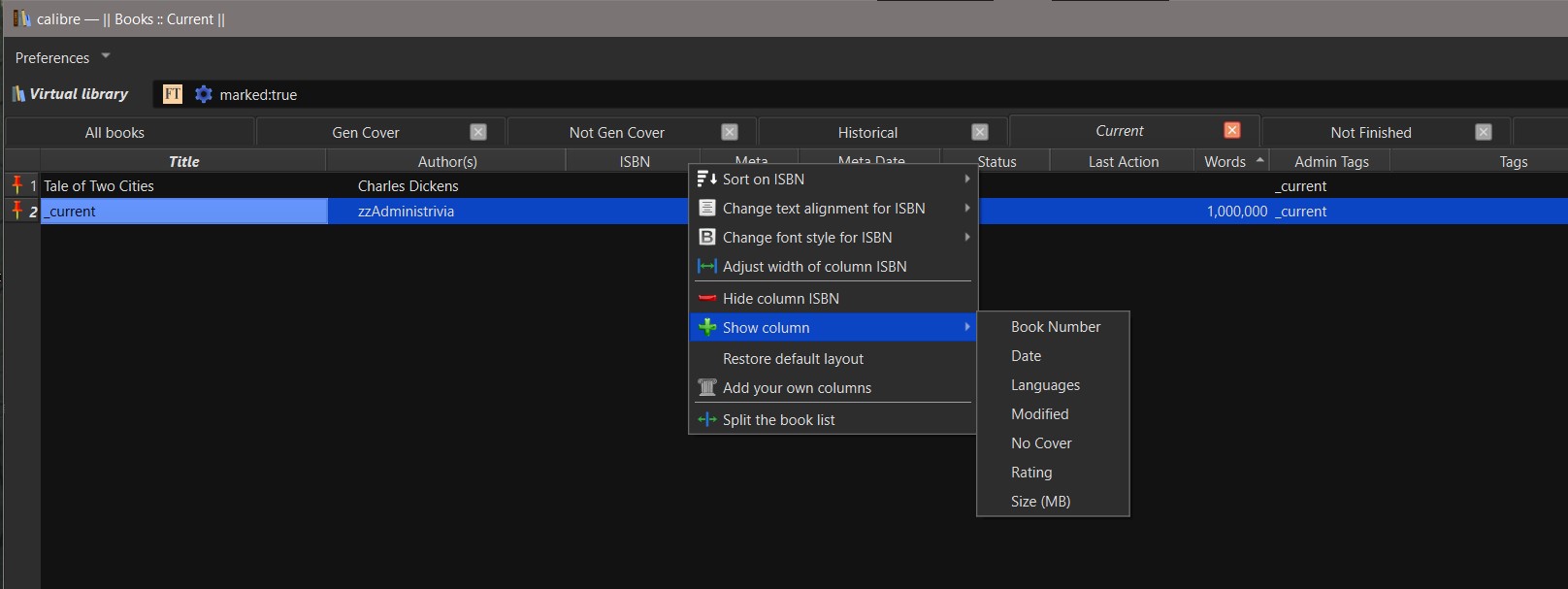Click the Hide column ISBN red minus icon
This screenshot has height=589, width=1568.
pyautogui.click(x=707, y=298)
